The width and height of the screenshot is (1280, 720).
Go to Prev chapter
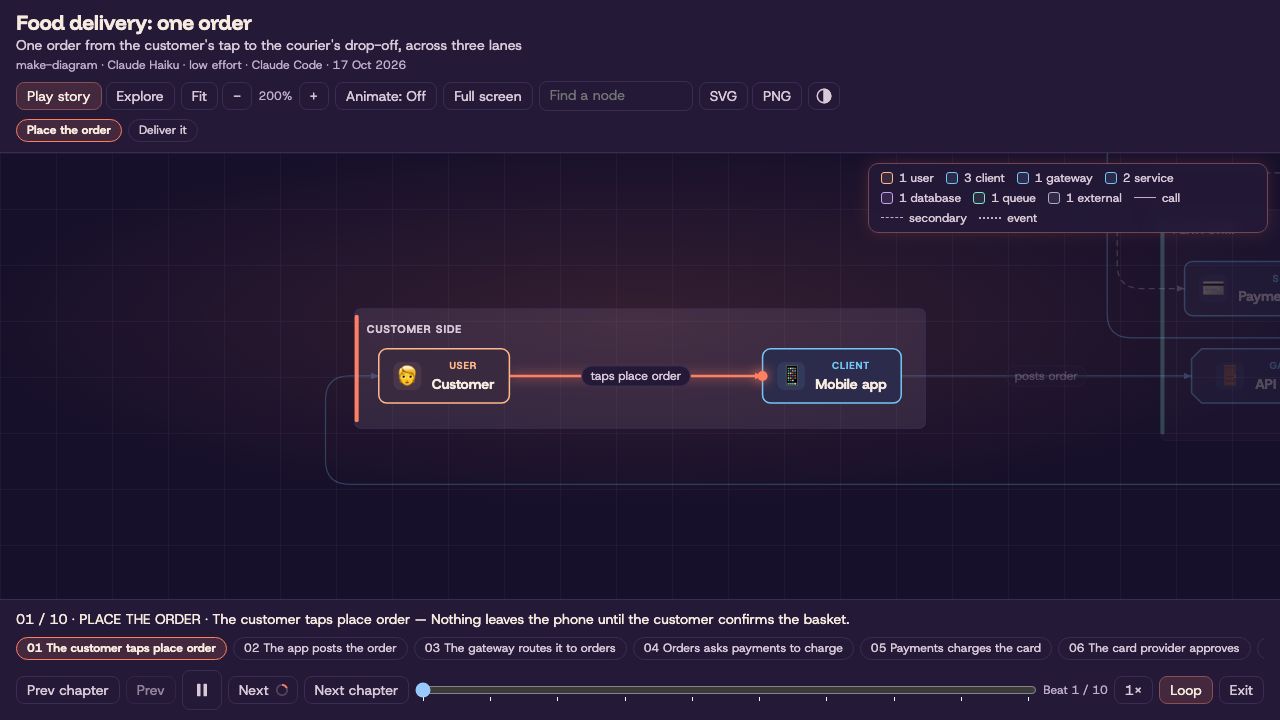click(x=68, y=690)
